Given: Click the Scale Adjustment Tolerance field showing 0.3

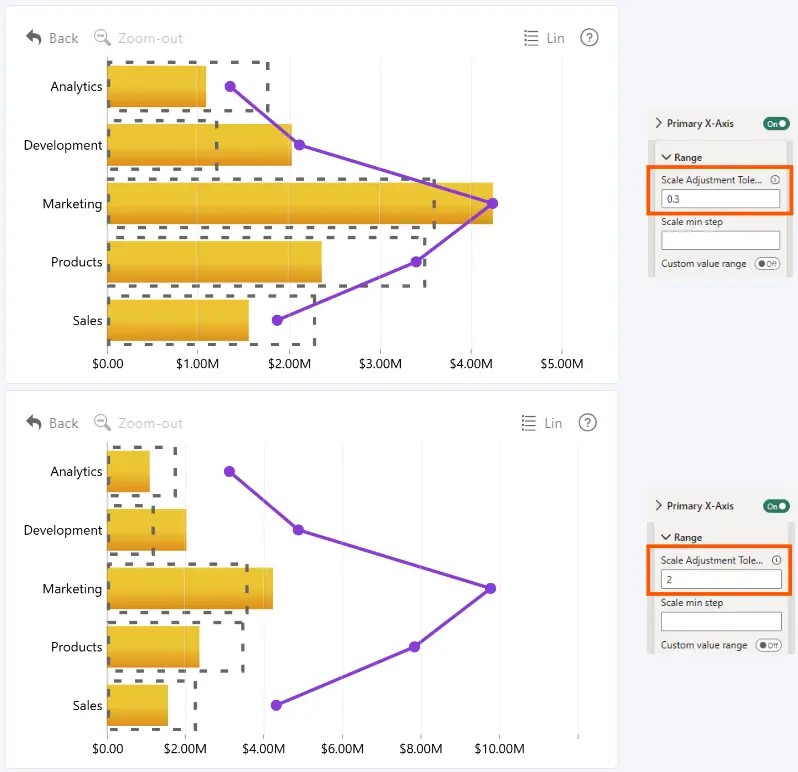Looking at the screenshot, I should 720,198.
